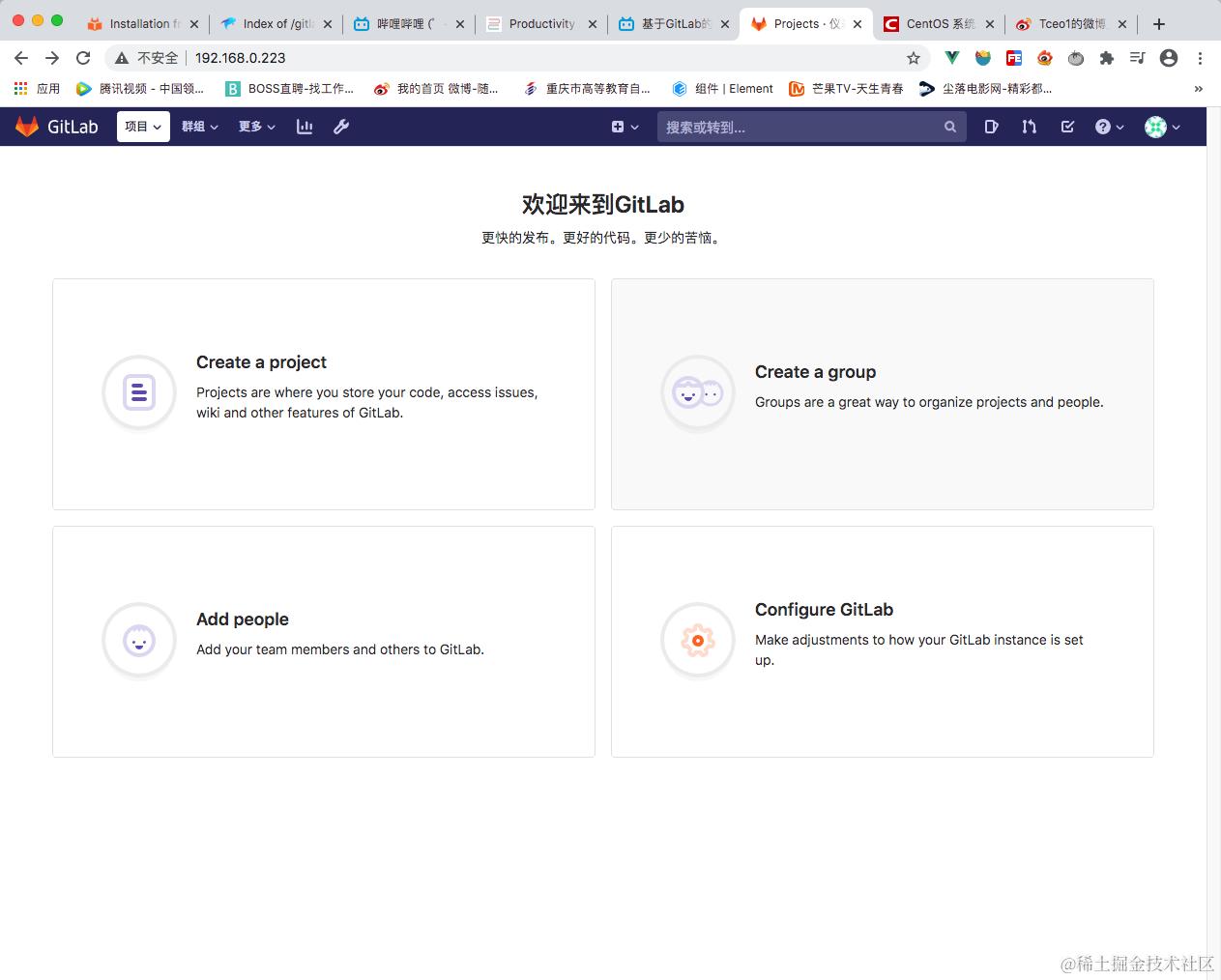This screenshot has width=1221, height=980.
Task: Click the Create a group faces icon
Action: click(698, 392)
